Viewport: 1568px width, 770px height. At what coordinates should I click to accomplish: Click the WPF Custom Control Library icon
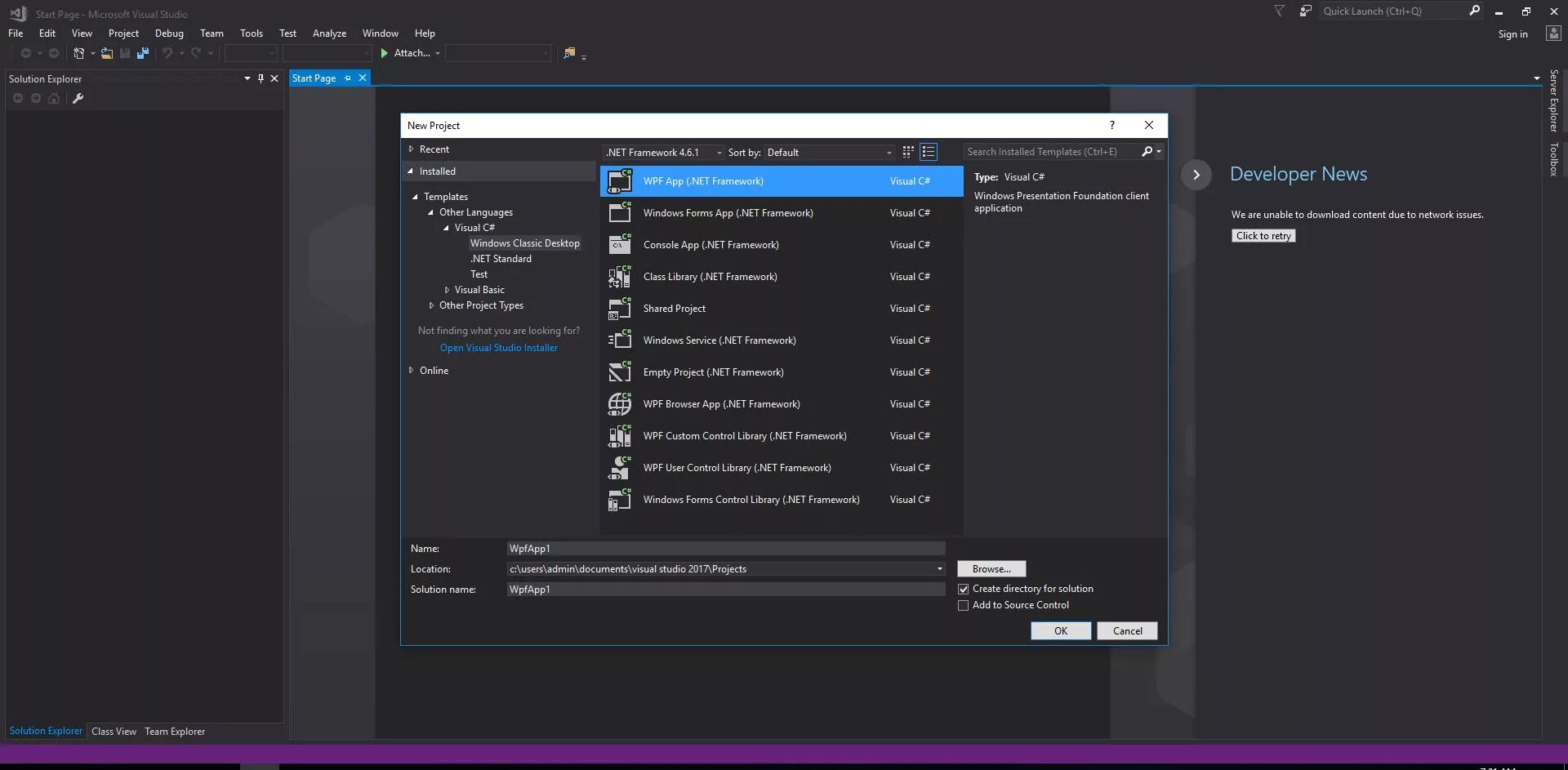(620, 435)
